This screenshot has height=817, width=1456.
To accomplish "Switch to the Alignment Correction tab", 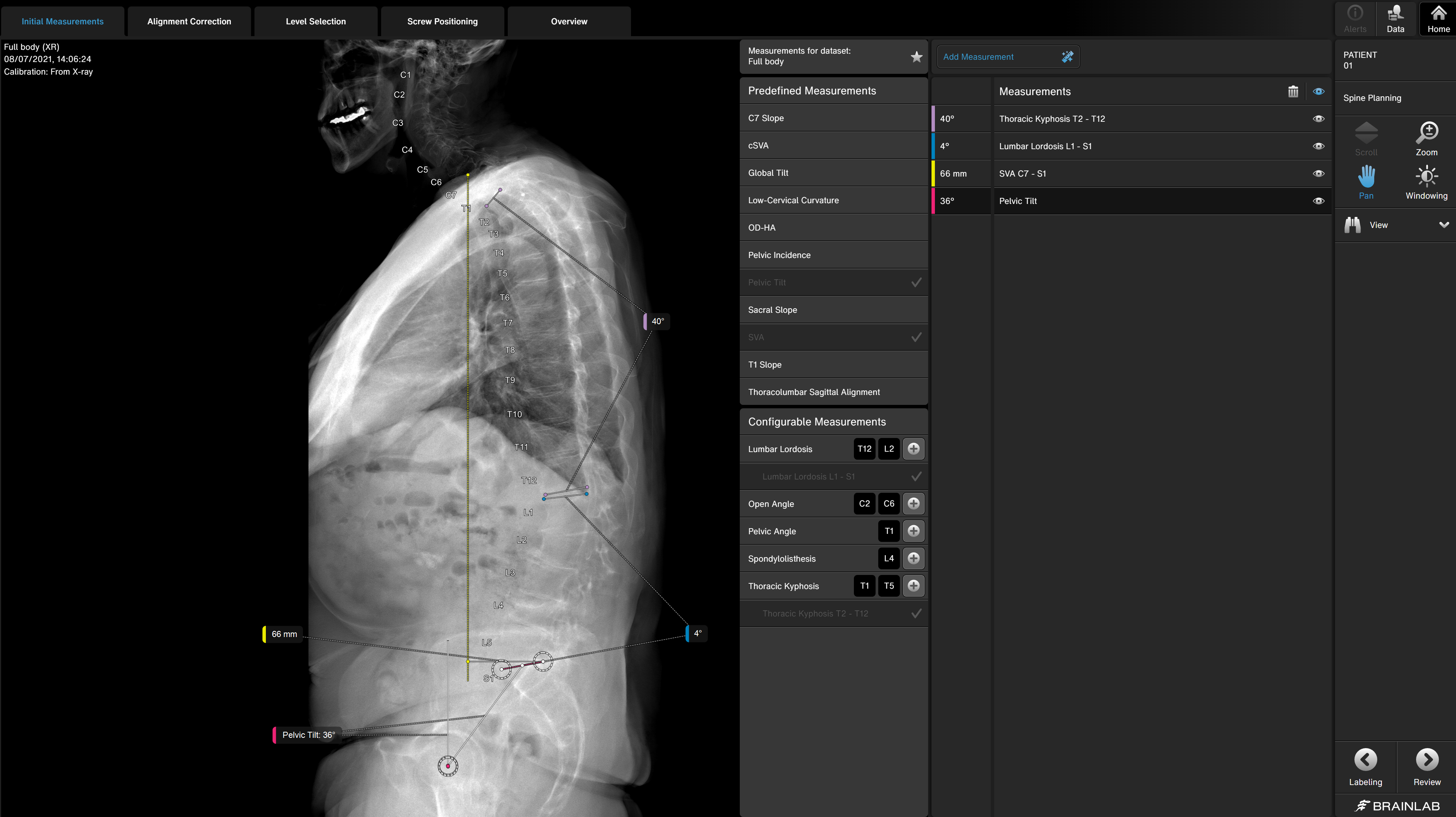I will [x=189, y=21].
